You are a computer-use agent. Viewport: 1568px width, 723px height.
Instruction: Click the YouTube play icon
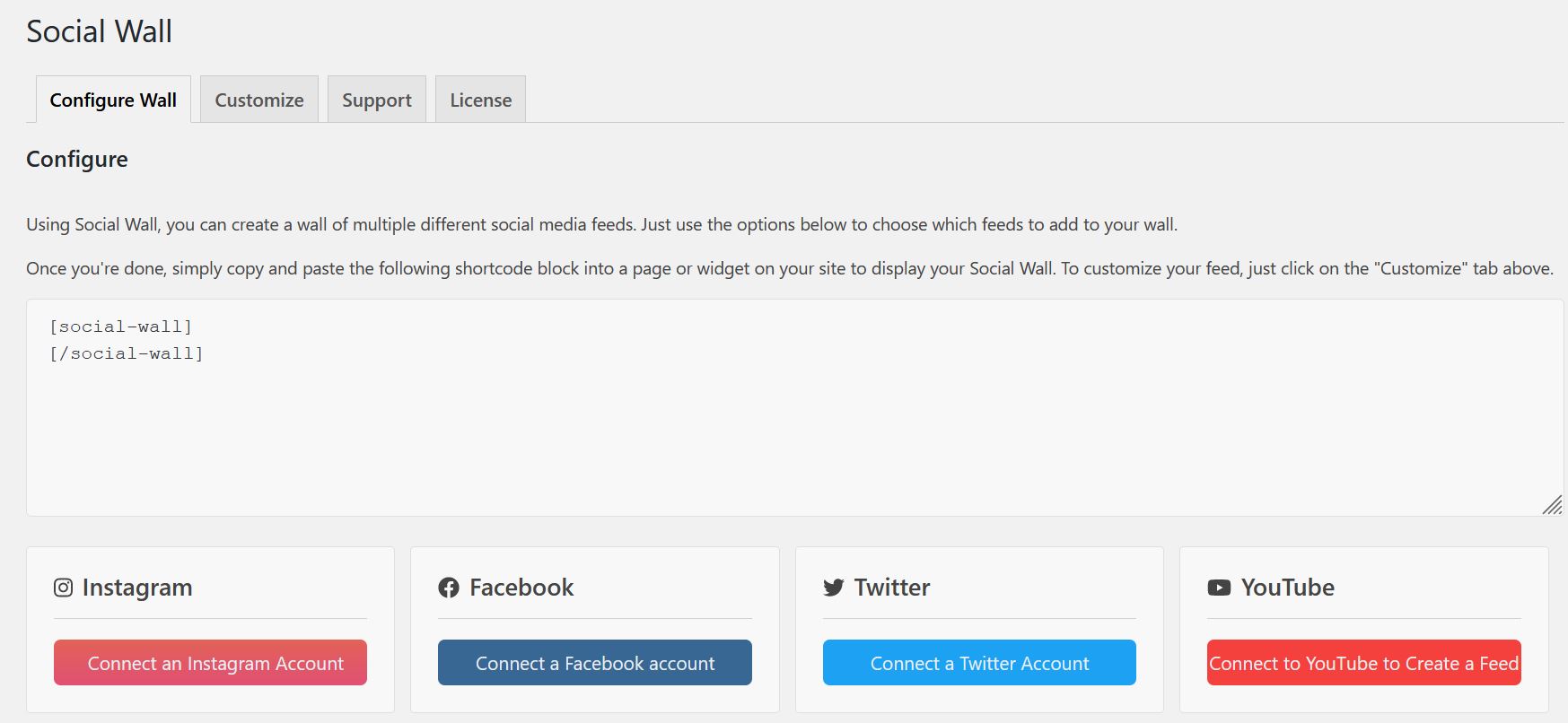pos(1219,588)
